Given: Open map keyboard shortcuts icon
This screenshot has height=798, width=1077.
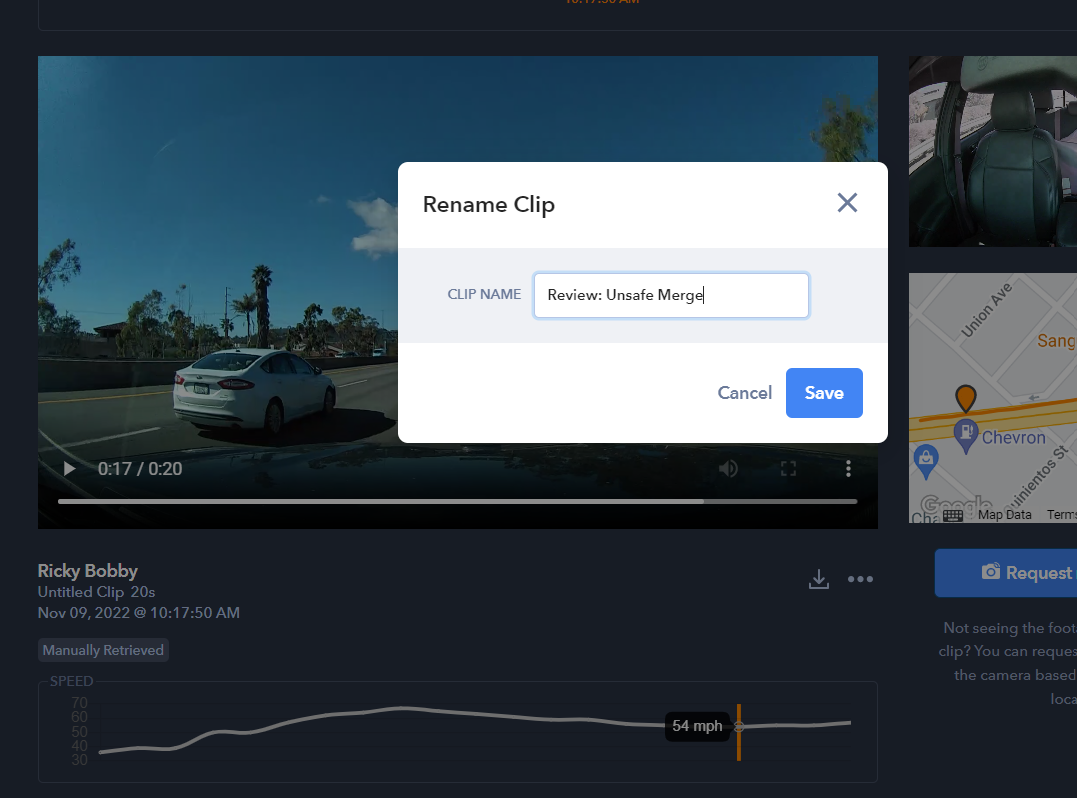Looking at the screenshot, I should (x=953, y=515).
